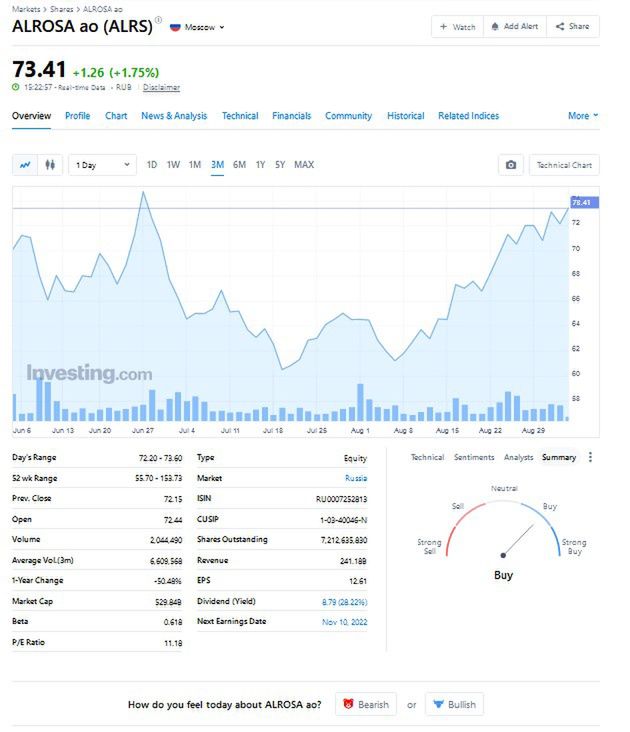The height and width of the screenshot is (732, 630).
Task: Select the Volume value 2,044,490
Action: (166, 540)
